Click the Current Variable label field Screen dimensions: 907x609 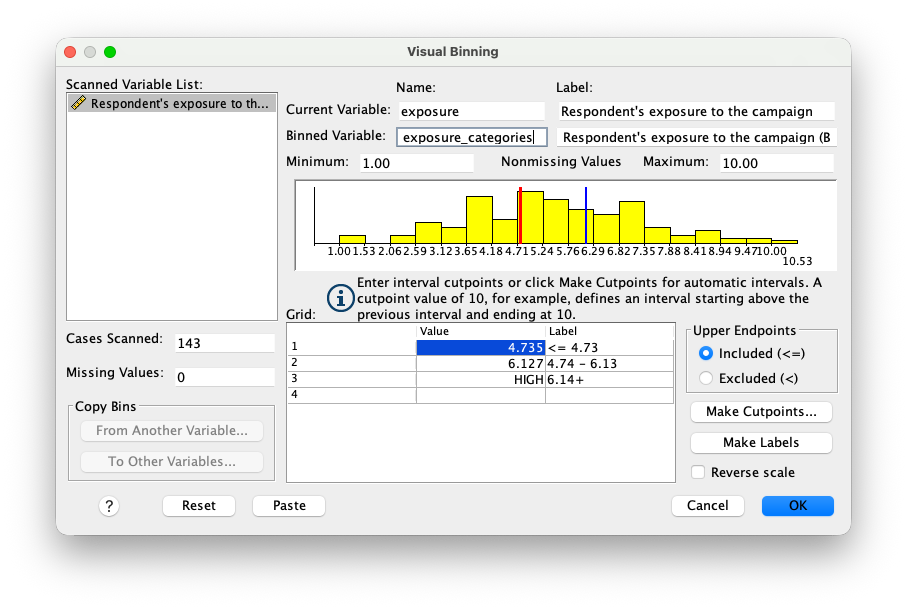tap(696, 111)
